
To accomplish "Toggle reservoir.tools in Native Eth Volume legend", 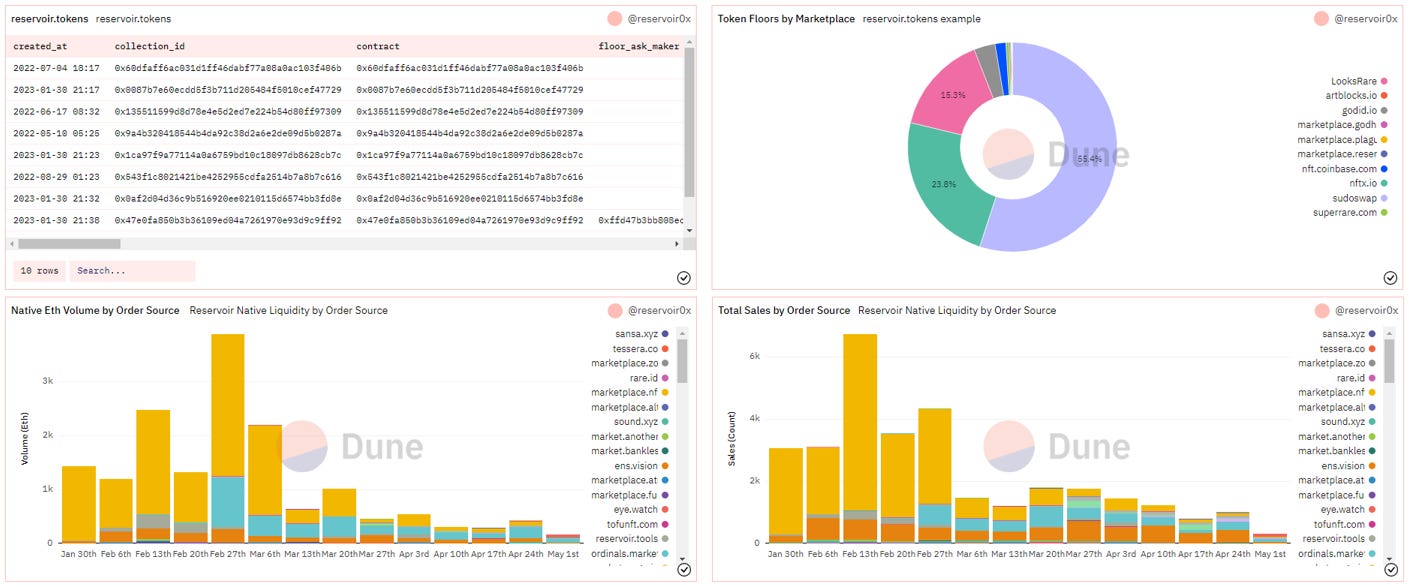I will pos(637,539).
